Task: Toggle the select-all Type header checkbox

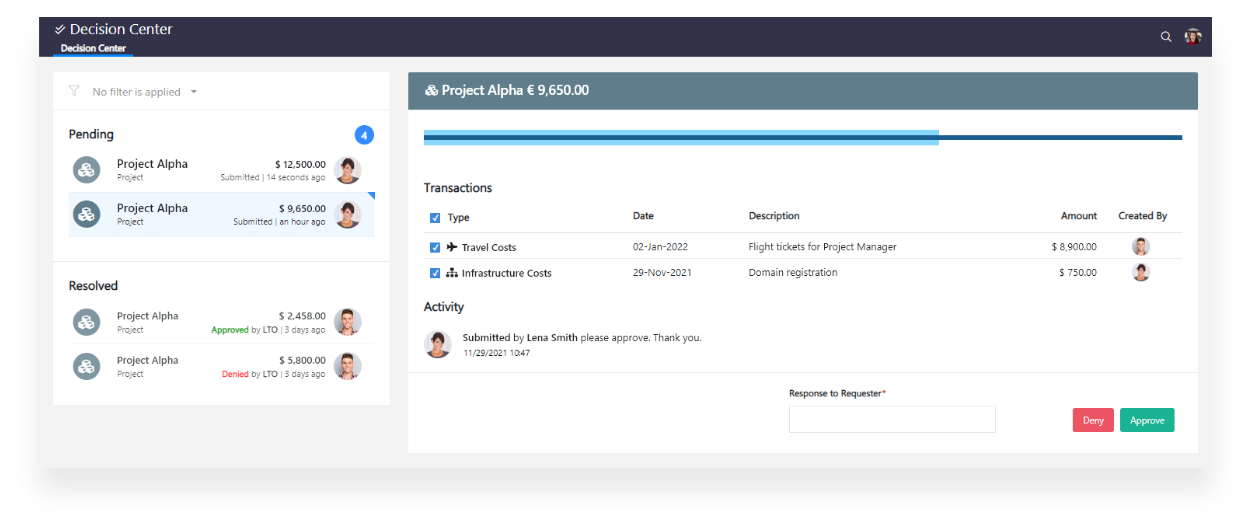Action: point(435,218)
